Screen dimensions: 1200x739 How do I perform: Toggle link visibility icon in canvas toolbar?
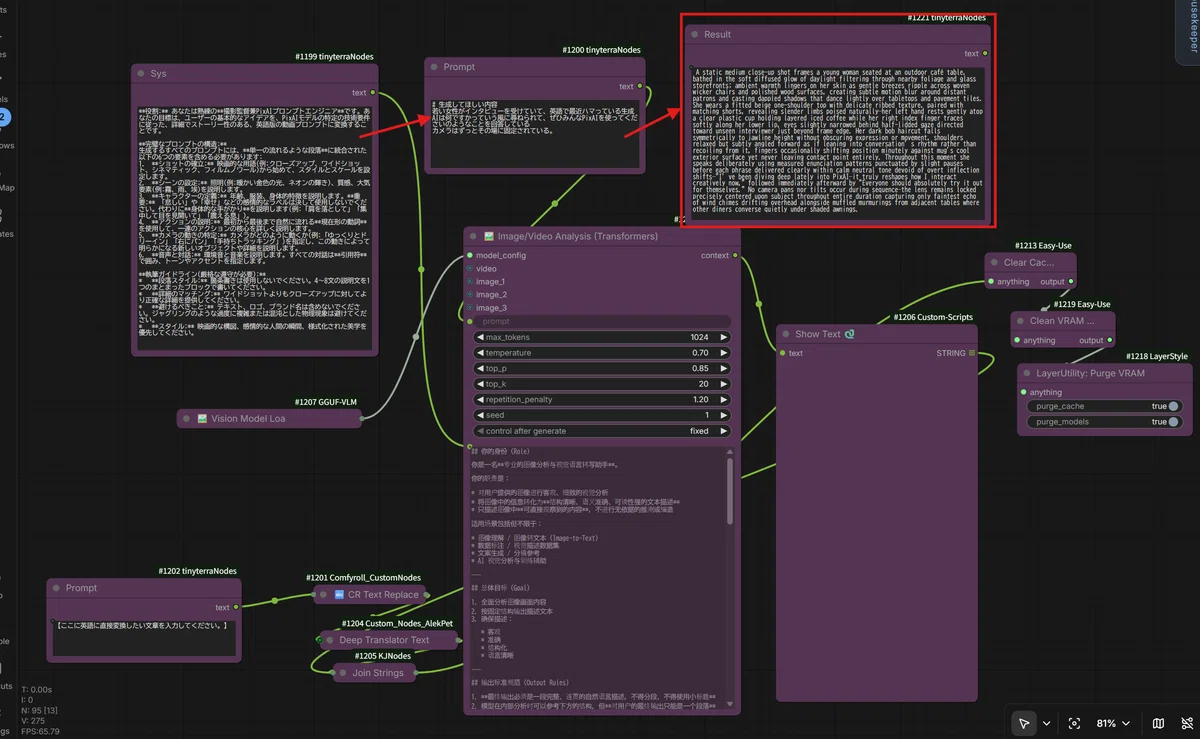click(1188, 723)
